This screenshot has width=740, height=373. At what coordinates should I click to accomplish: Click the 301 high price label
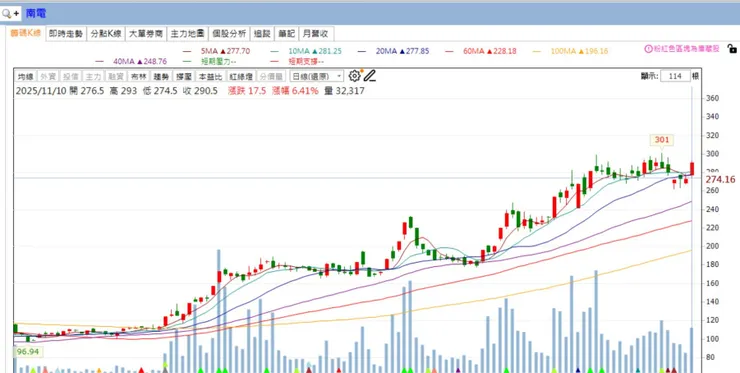tap(662, 140)
